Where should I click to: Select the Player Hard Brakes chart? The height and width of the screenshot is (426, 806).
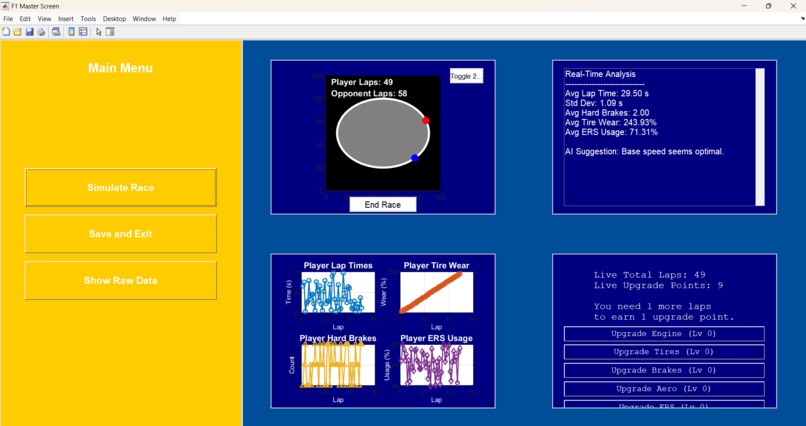(x=338, y=365)
